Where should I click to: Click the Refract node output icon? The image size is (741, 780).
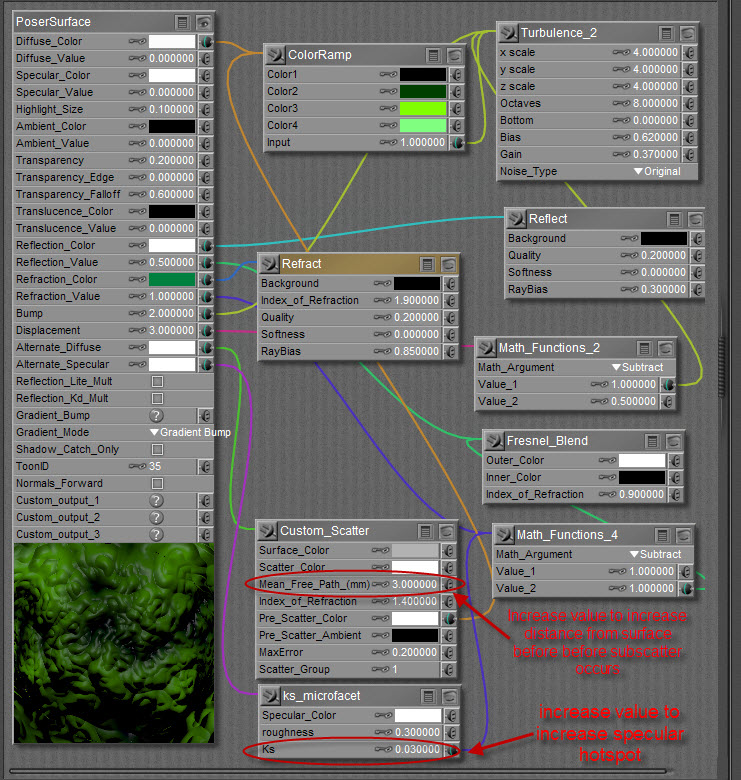coord(270,264)
